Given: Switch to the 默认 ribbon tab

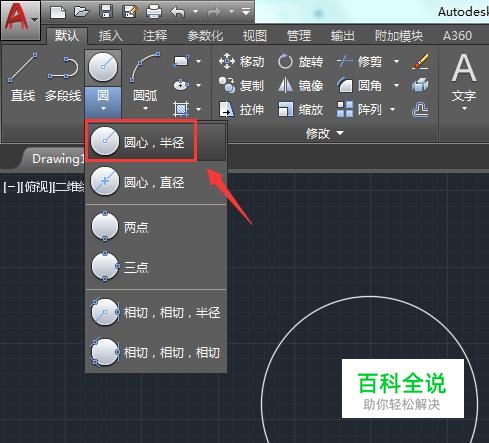Looking at the screenshot, I should [x=67, y=36].
